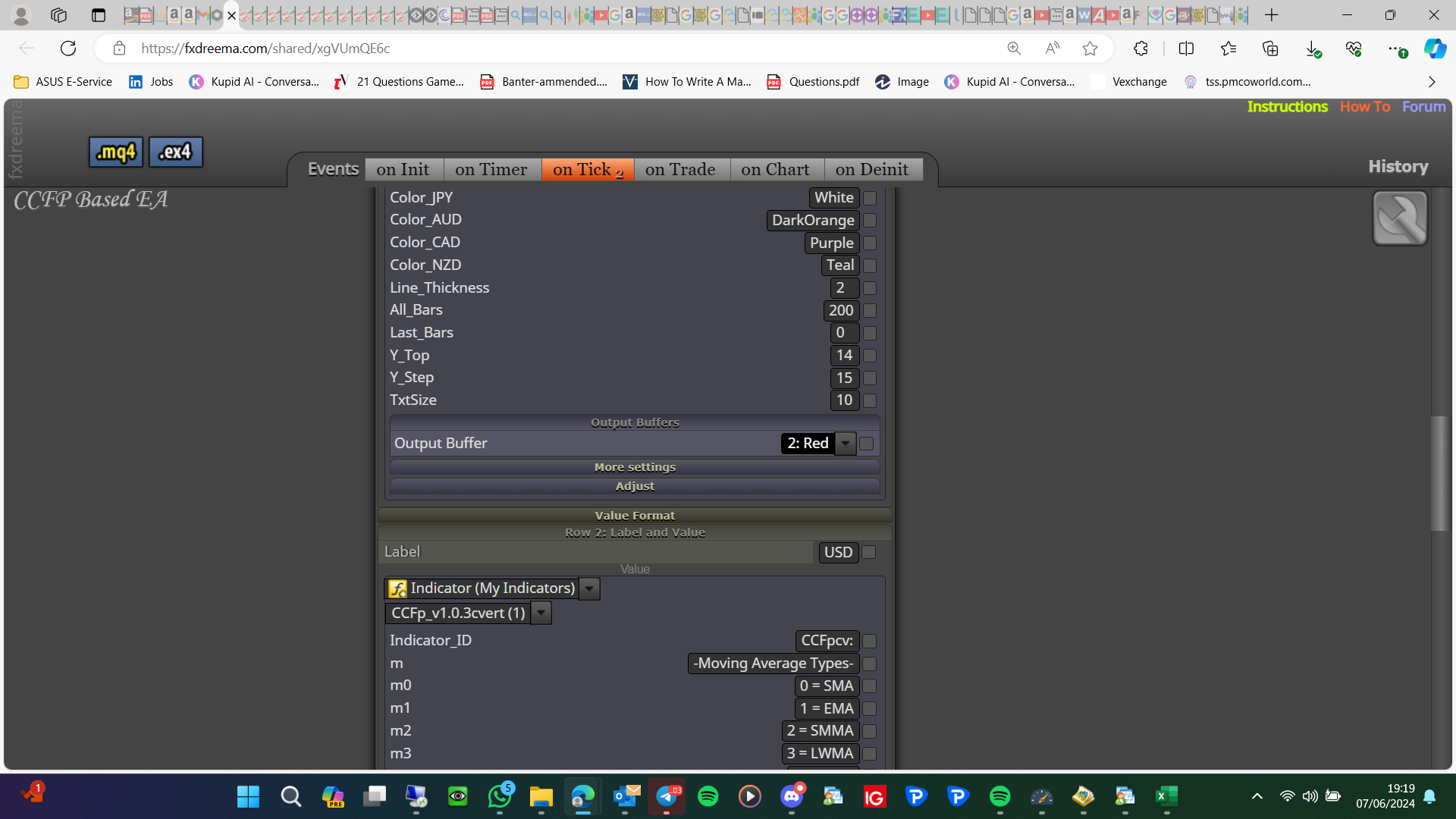Collapse the Output Buffers section
The image size is (1456, 819).
[x=635, y=422]
